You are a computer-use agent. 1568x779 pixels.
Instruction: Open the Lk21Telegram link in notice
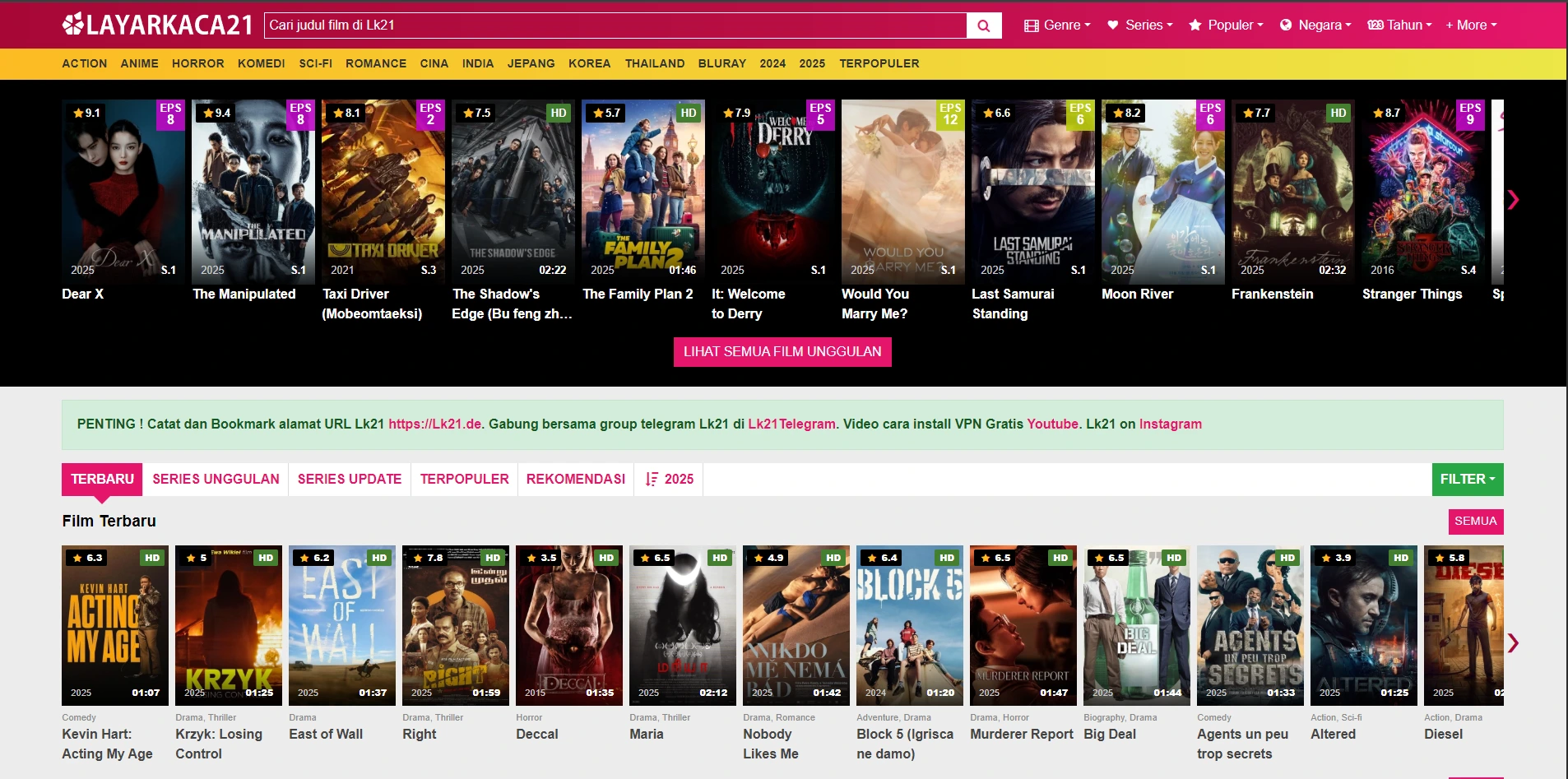pos(791,424)
